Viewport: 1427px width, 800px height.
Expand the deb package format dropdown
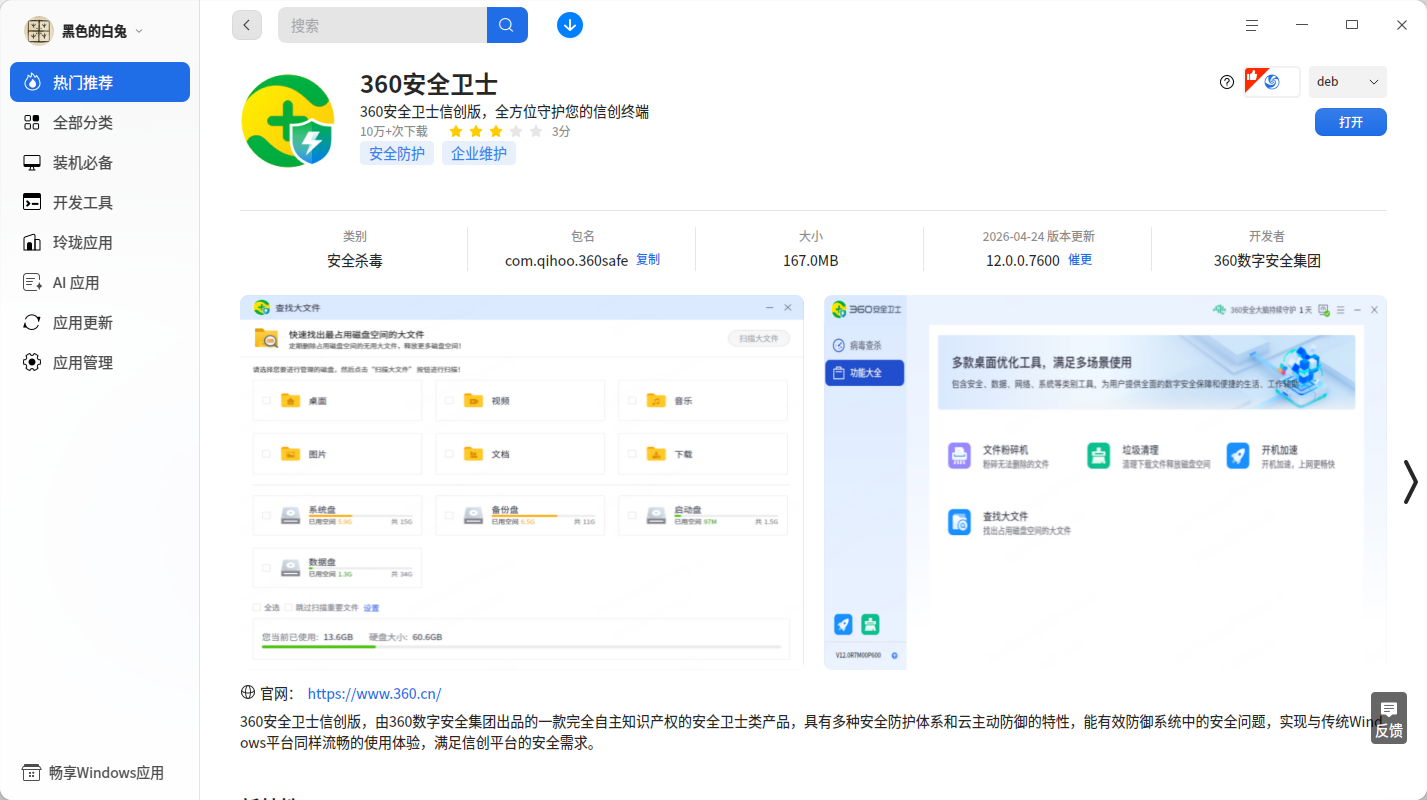(x=1348, y=82)
